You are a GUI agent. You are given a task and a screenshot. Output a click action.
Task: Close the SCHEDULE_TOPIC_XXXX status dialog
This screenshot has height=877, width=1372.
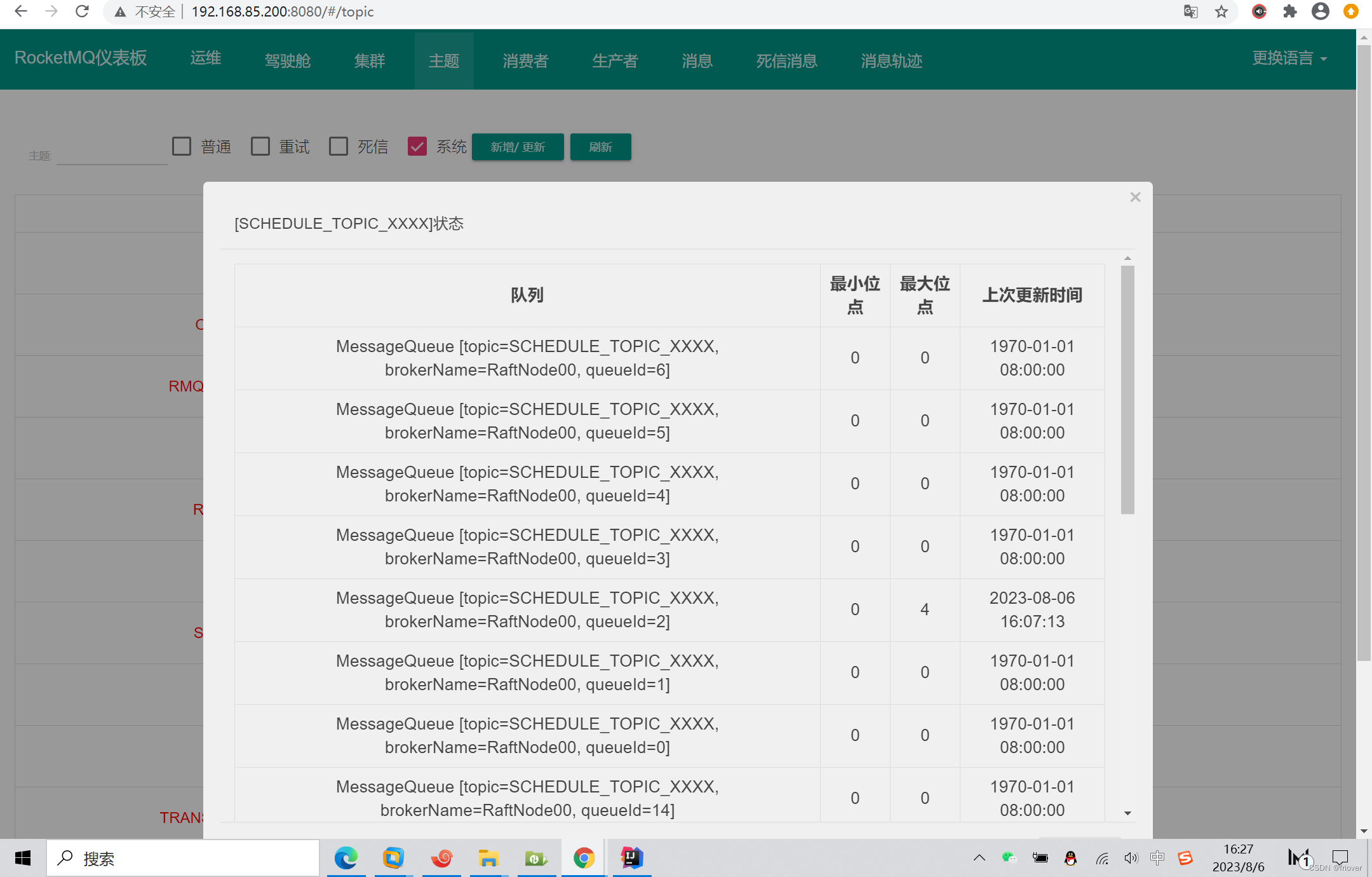coord(1136,198)
